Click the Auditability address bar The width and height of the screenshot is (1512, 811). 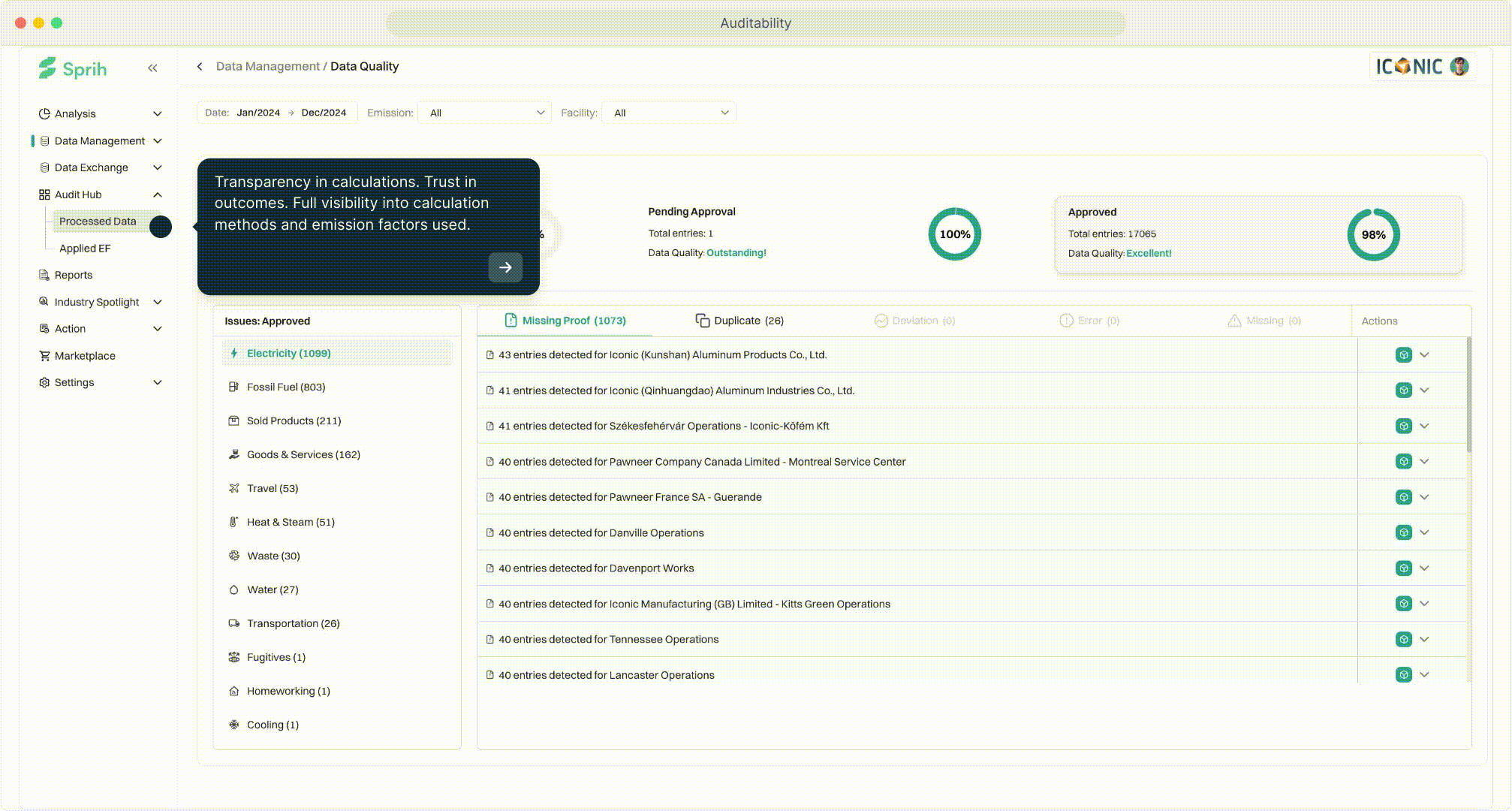[755, 23]
